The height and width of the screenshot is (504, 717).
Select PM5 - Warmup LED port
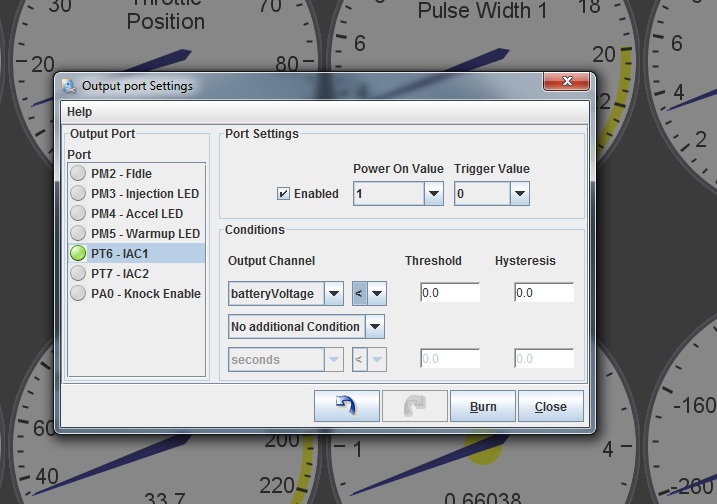(145, 234)
